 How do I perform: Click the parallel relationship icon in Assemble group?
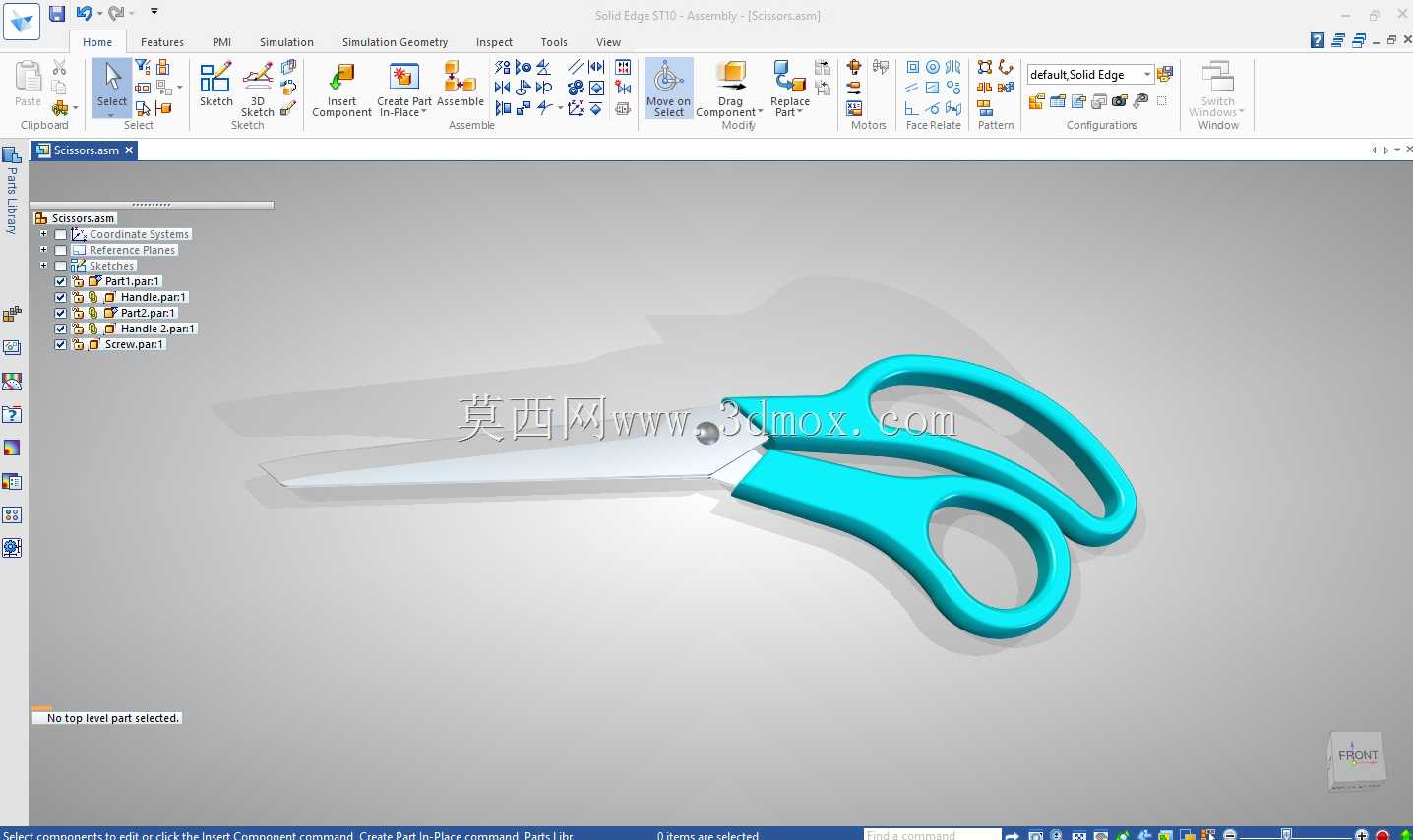coord(576,67)
